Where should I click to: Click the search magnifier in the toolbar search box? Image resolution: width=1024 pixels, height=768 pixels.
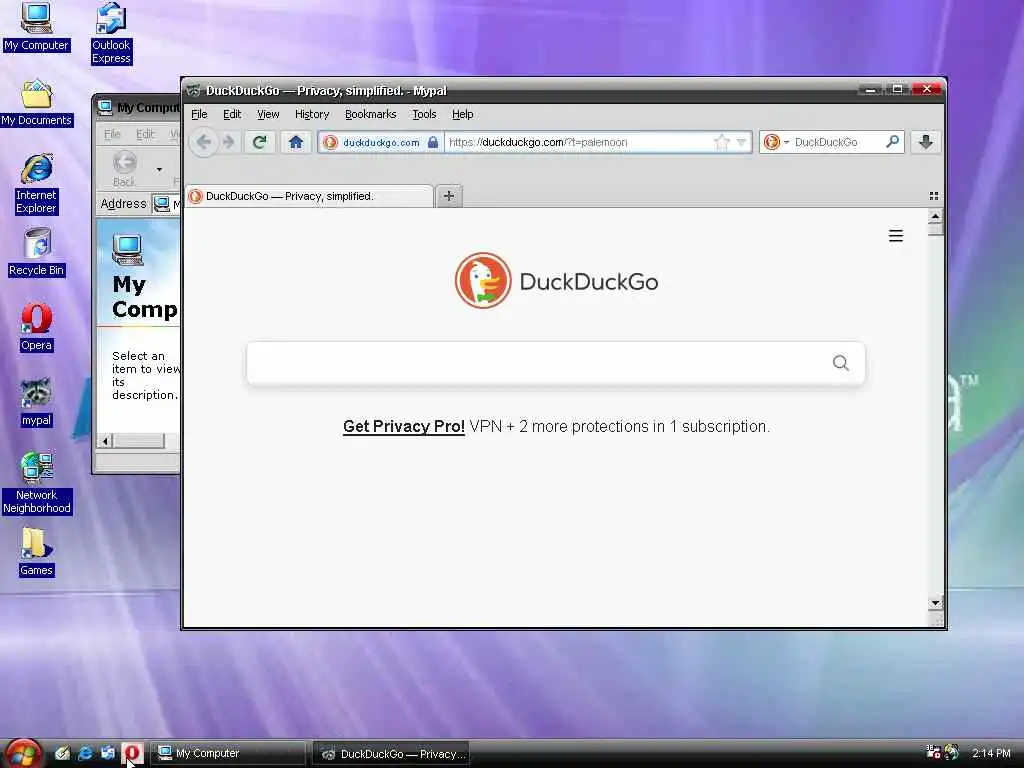click(x=892, y=142)
